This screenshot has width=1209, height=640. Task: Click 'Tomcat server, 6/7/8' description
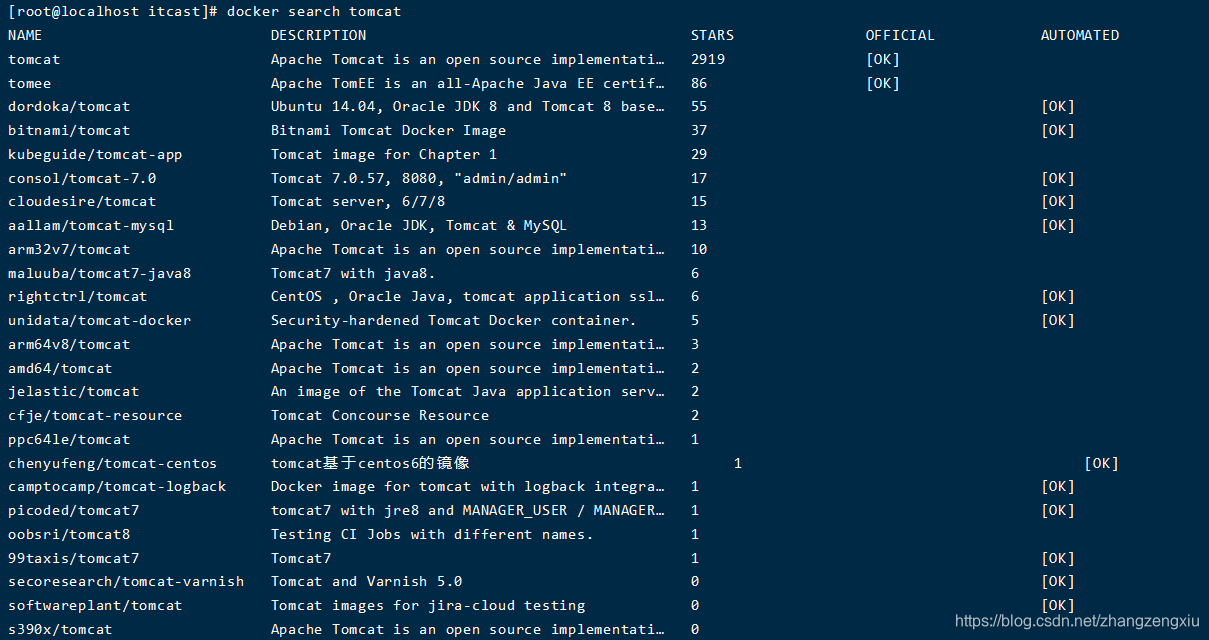pyautogui.click(x=358, y=201)
